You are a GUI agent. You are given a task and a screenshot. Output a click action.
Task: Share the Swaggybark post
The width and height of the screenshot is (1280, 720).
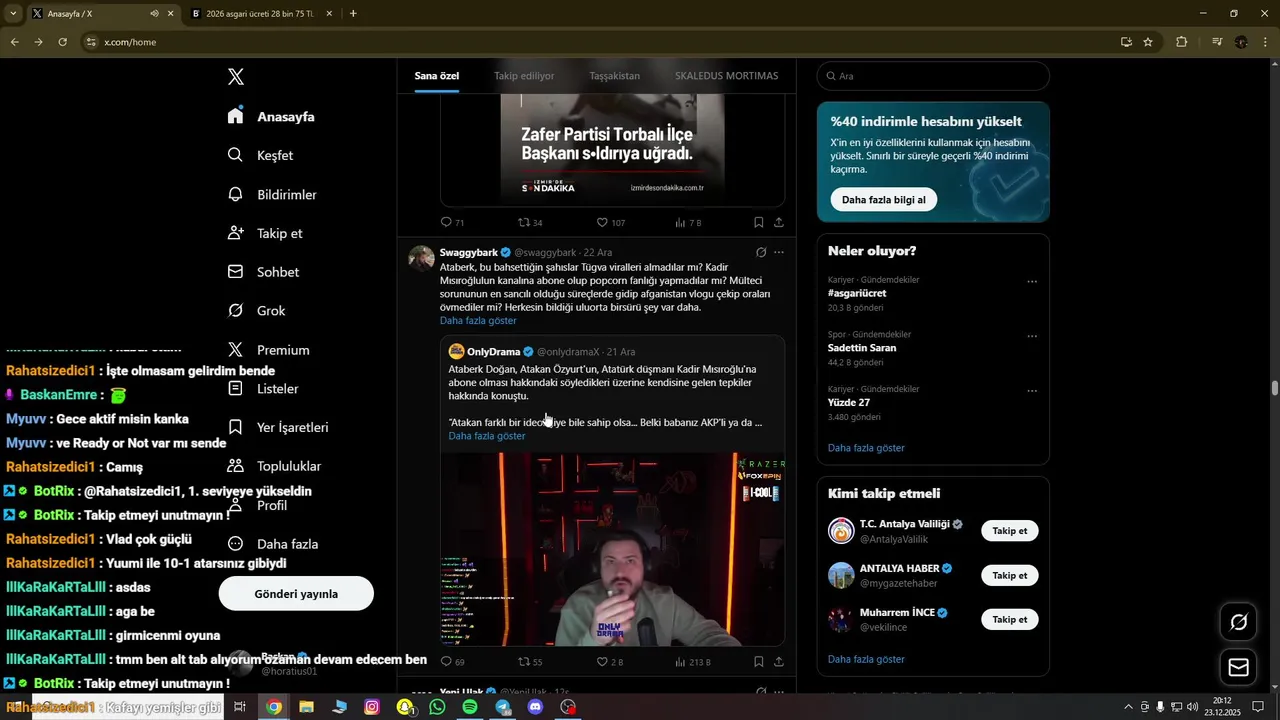click(779, 662)
